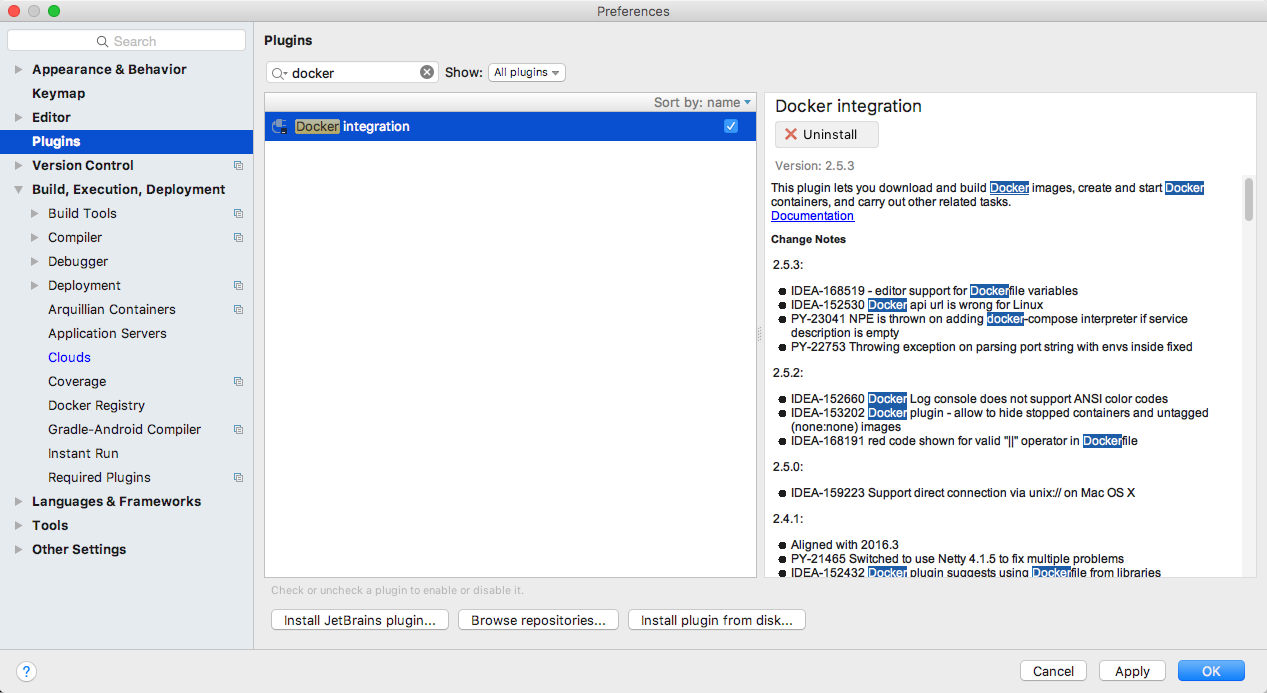Open the Clouds settings page
This screenshot has height=693, width=1267.
[x=69, y=358]
